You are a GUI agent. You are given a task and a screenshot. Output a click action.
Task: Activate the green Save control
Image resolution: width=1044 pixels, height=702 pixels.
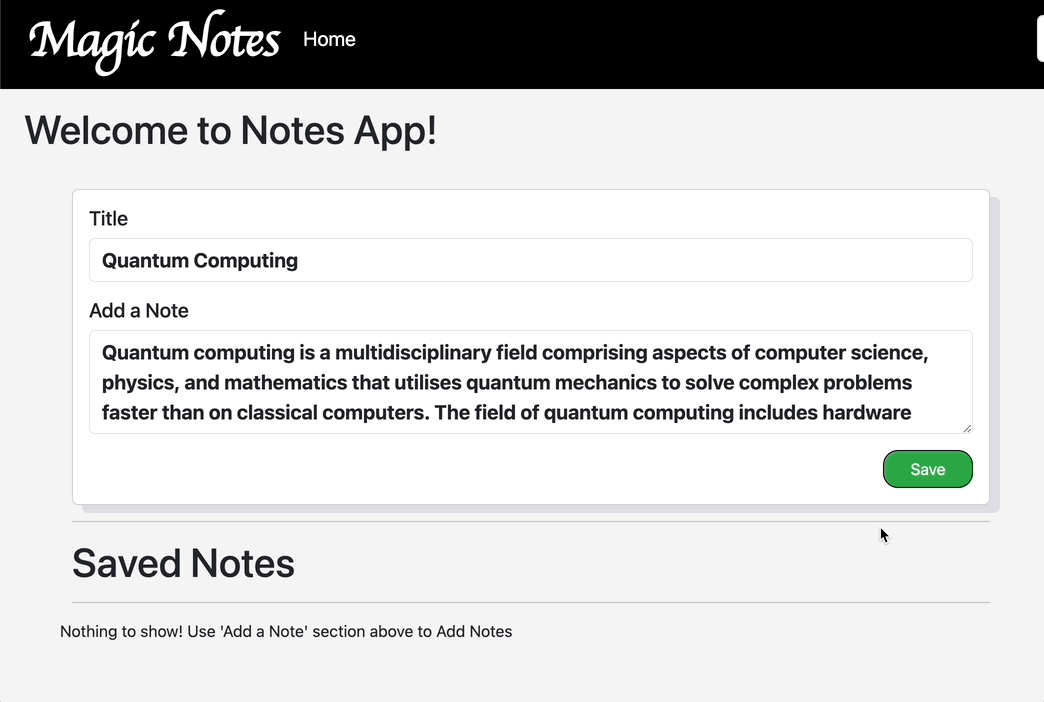(927, 469)
